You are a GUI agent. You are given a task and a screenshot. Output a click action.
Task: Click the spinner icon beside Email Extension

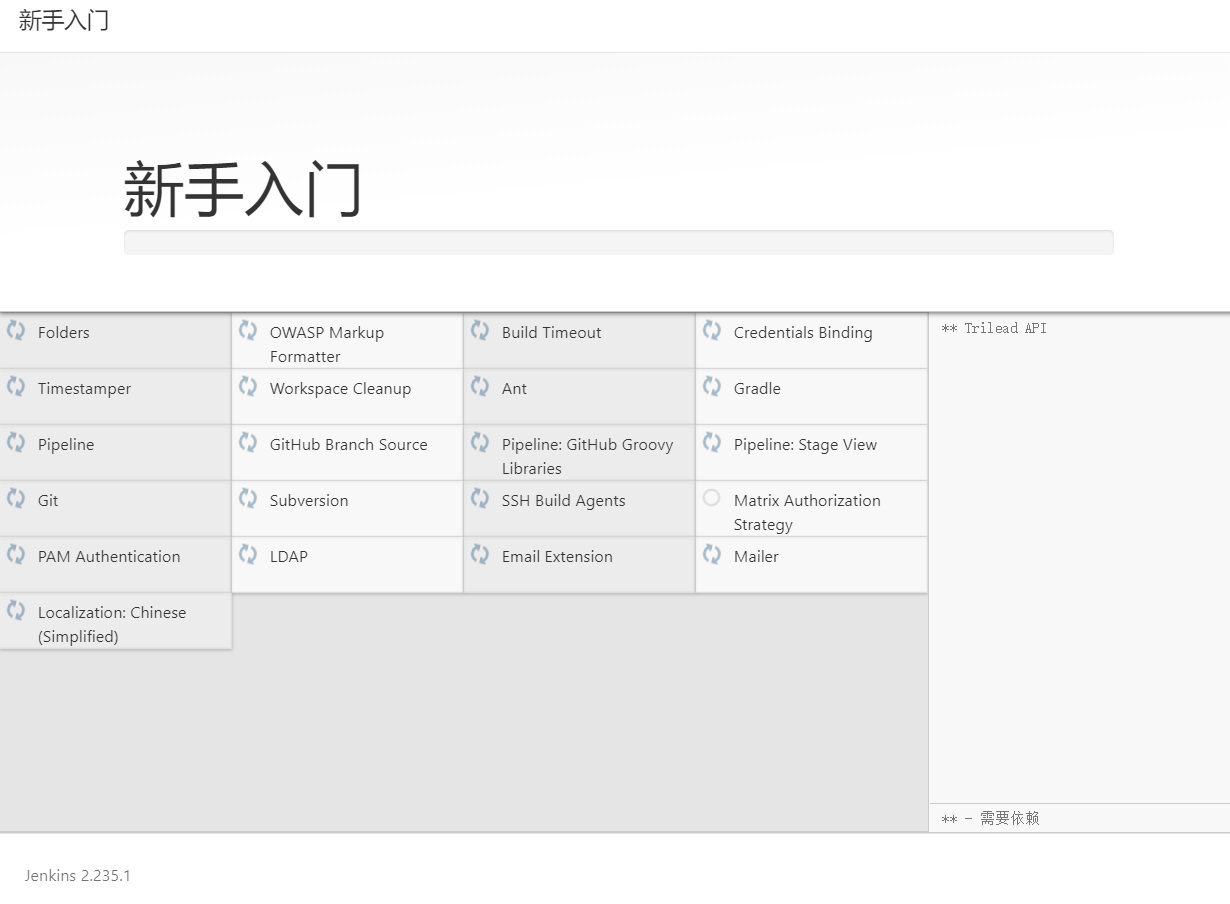pos(480,555)
